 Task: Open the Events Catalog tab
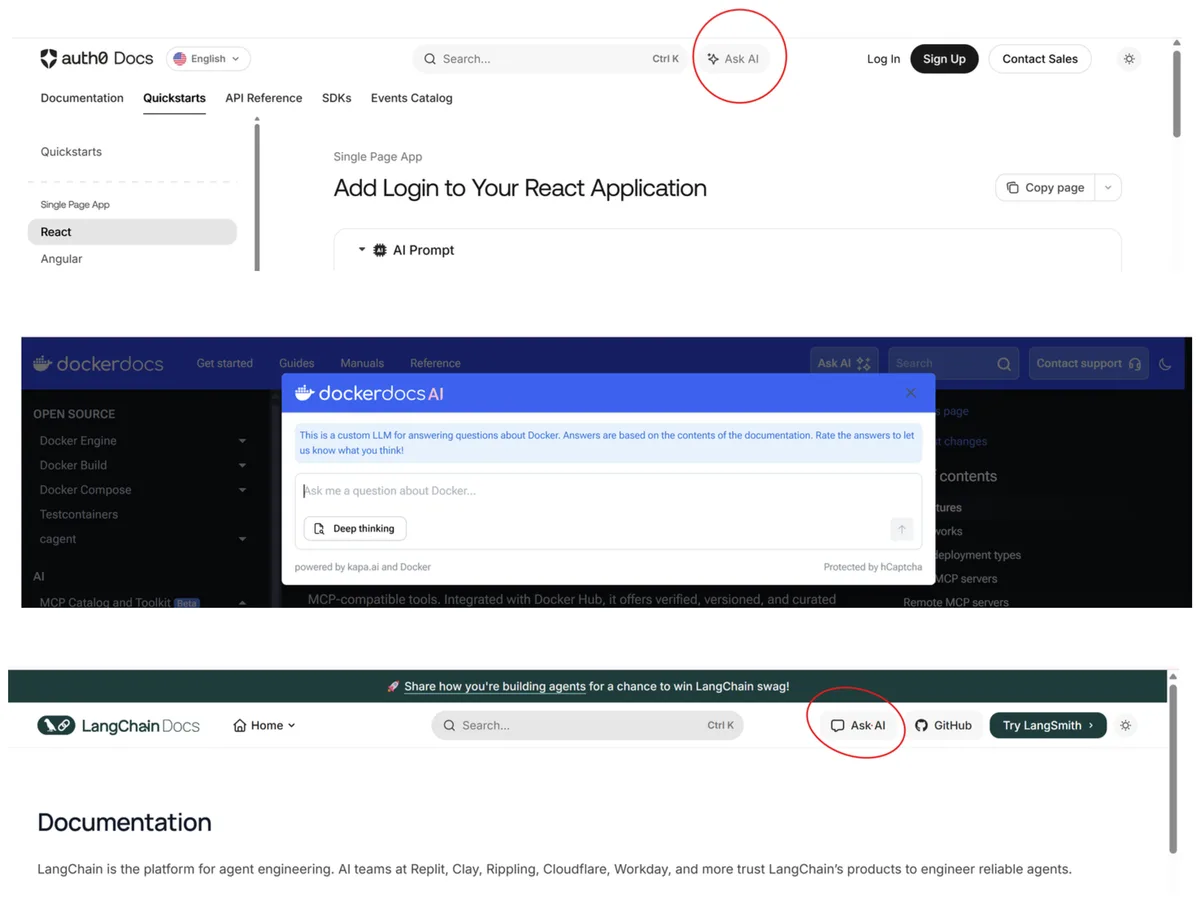[x=411, y=98]
